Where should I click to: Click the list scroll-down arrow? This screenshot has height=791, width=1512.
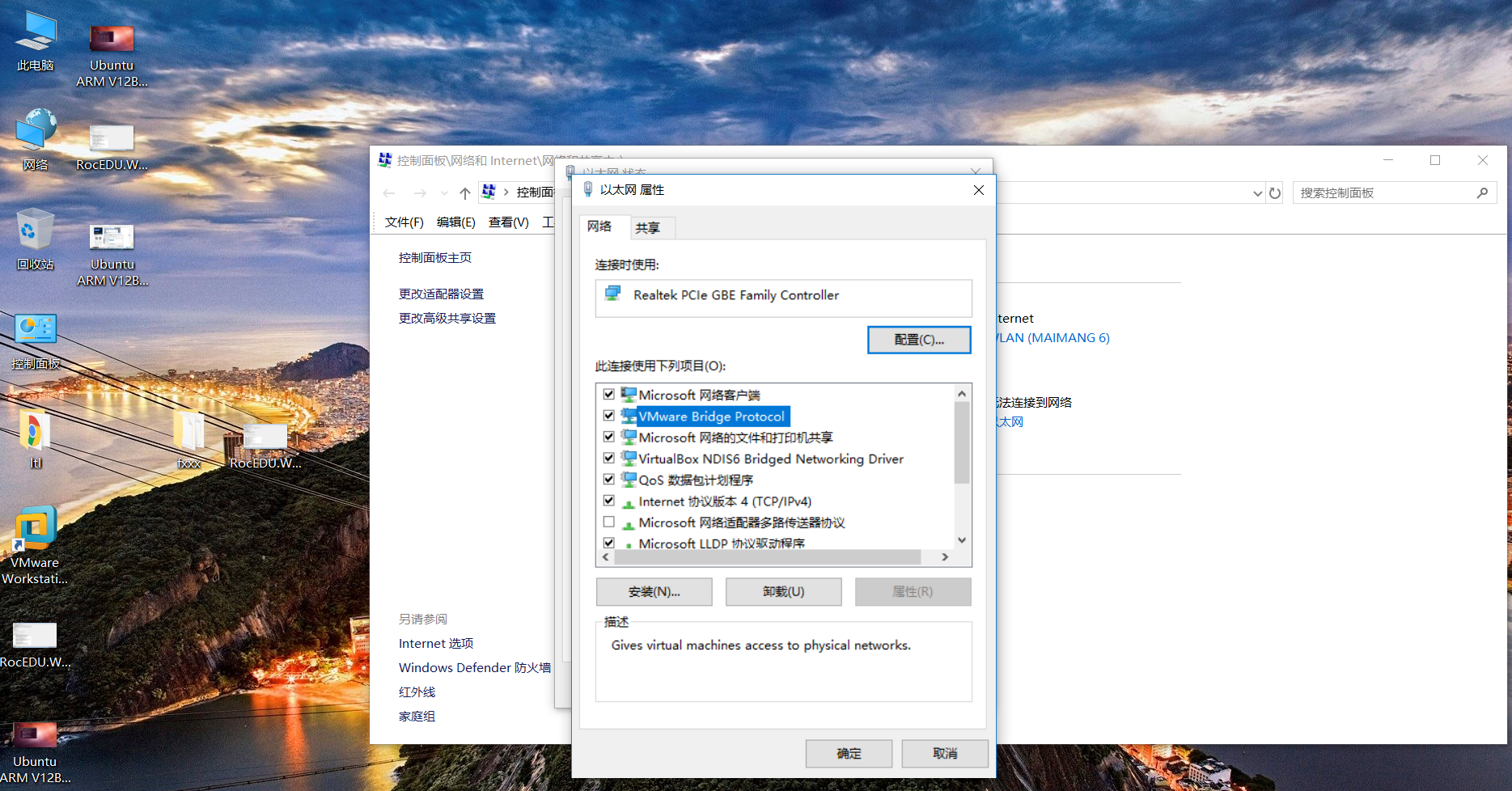[x=962, y=540]
